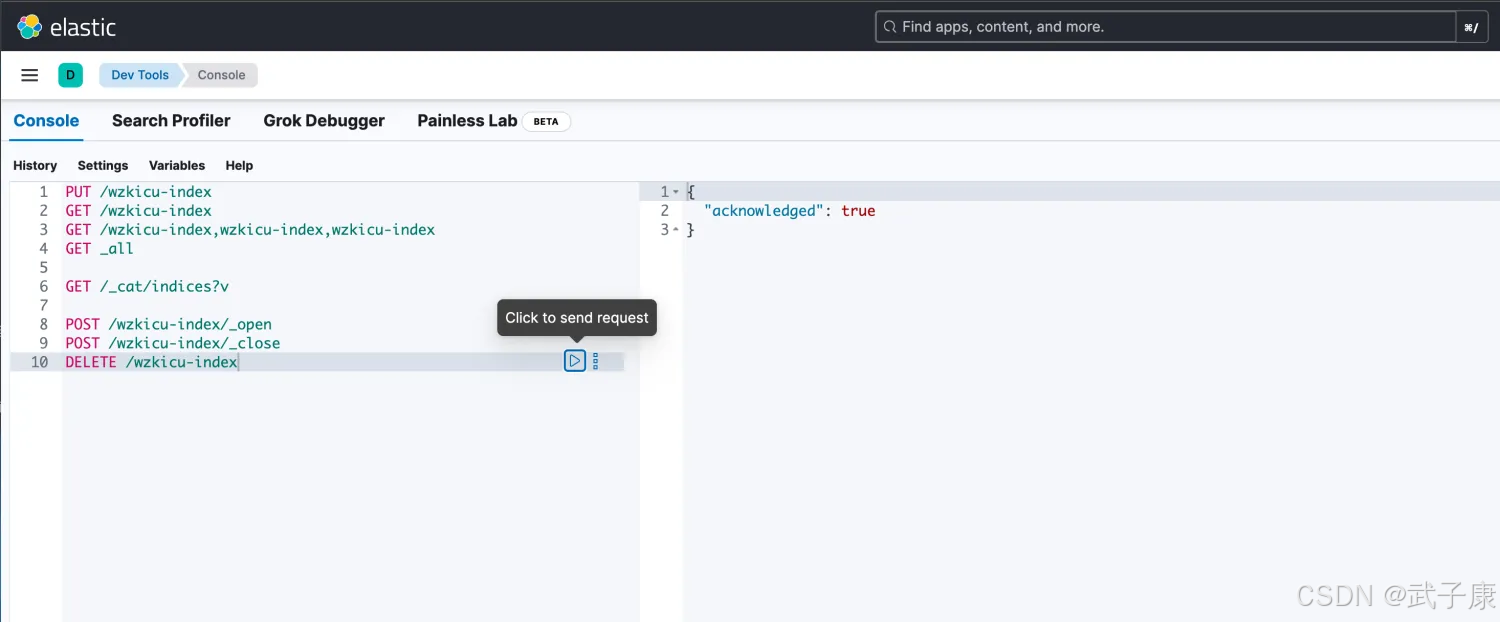This screenshot has width=1500, height=622.
Task: Open console Settings
Action: pos(103,166)
